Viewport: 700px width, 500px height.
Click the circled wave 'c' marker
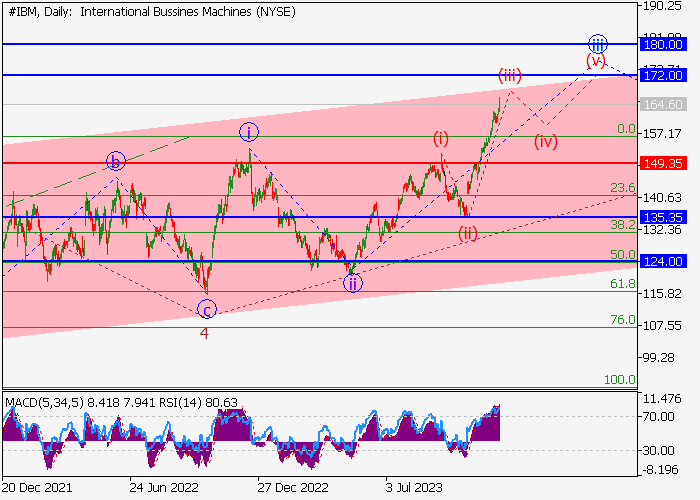(x=207, y=309)
